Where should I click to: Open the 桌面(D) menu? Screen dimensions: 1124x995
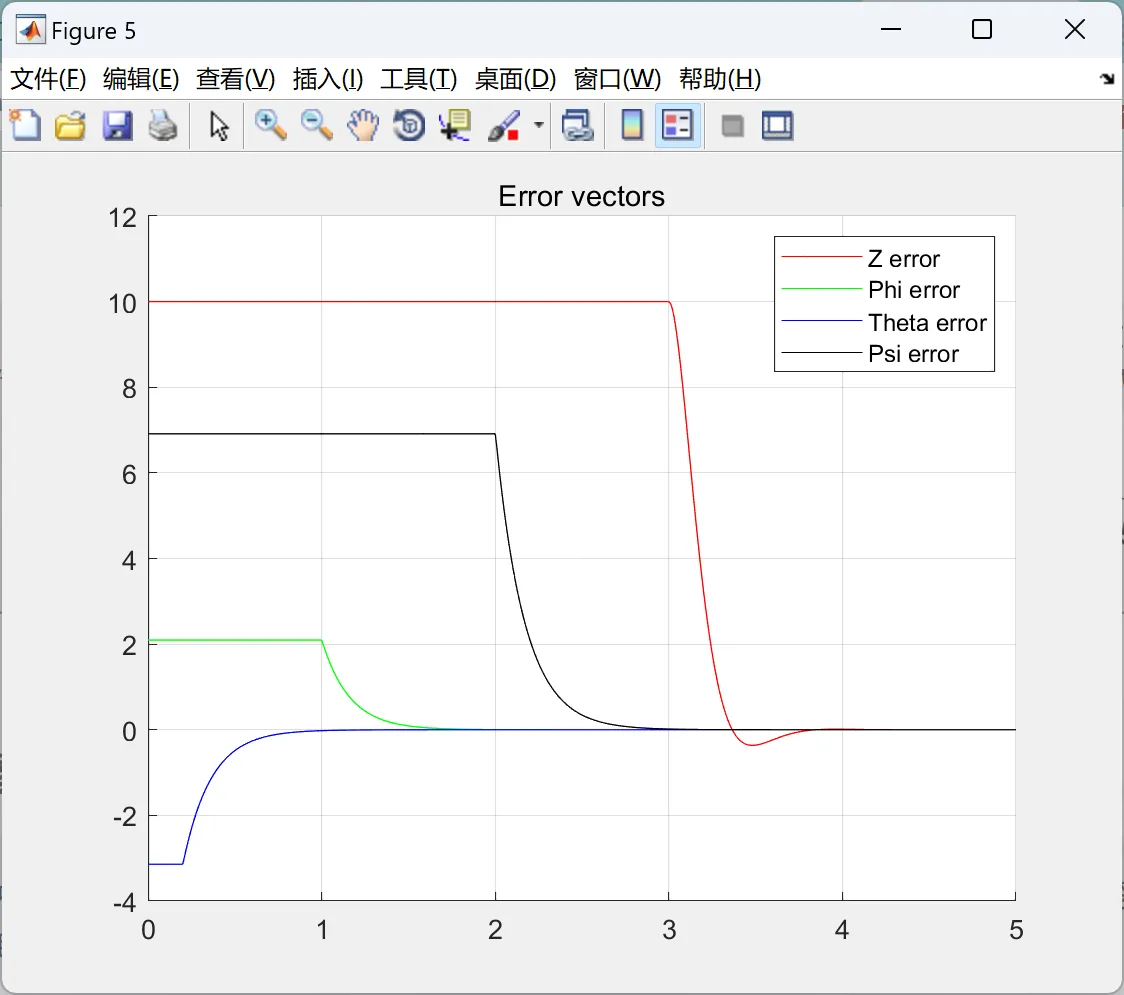pyautogui.click(x=515, y=79)
